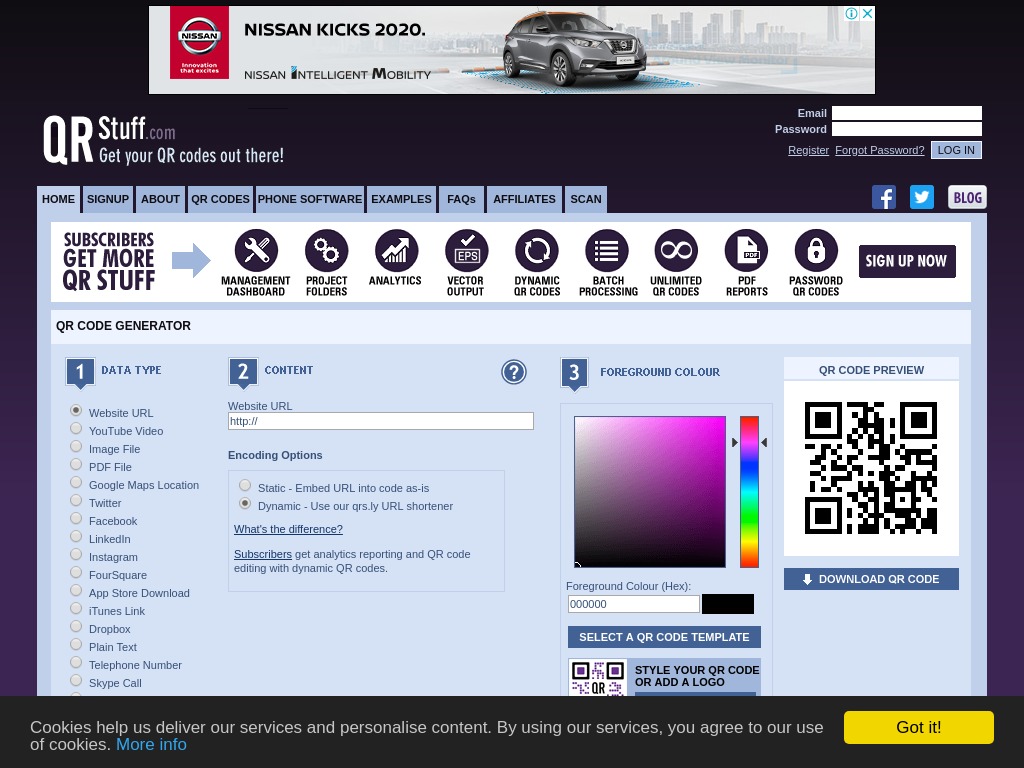
Task: Go to the HOME tab
Action: click(58, 199)
